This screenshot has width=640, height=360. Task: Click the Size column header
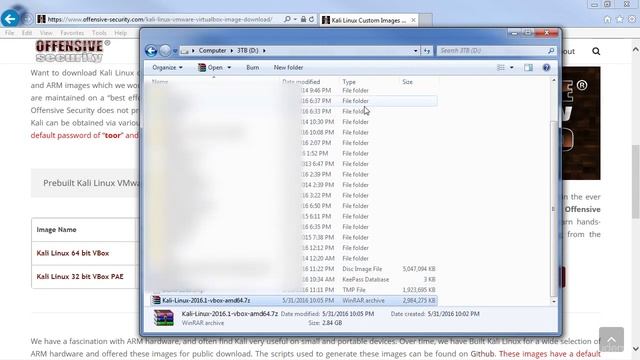(x=419, y=82)
